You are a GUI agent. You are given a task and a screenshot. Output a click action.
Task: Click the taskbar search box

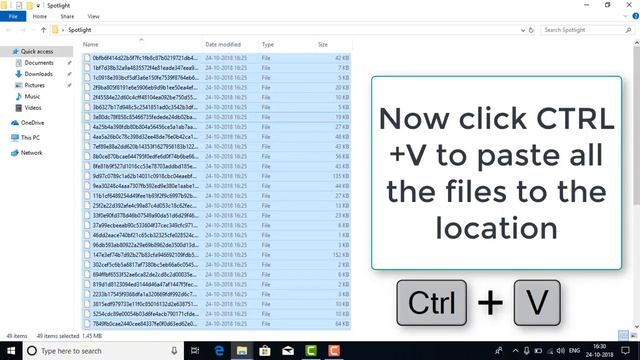pyautogui.click(x=103, y=351)
